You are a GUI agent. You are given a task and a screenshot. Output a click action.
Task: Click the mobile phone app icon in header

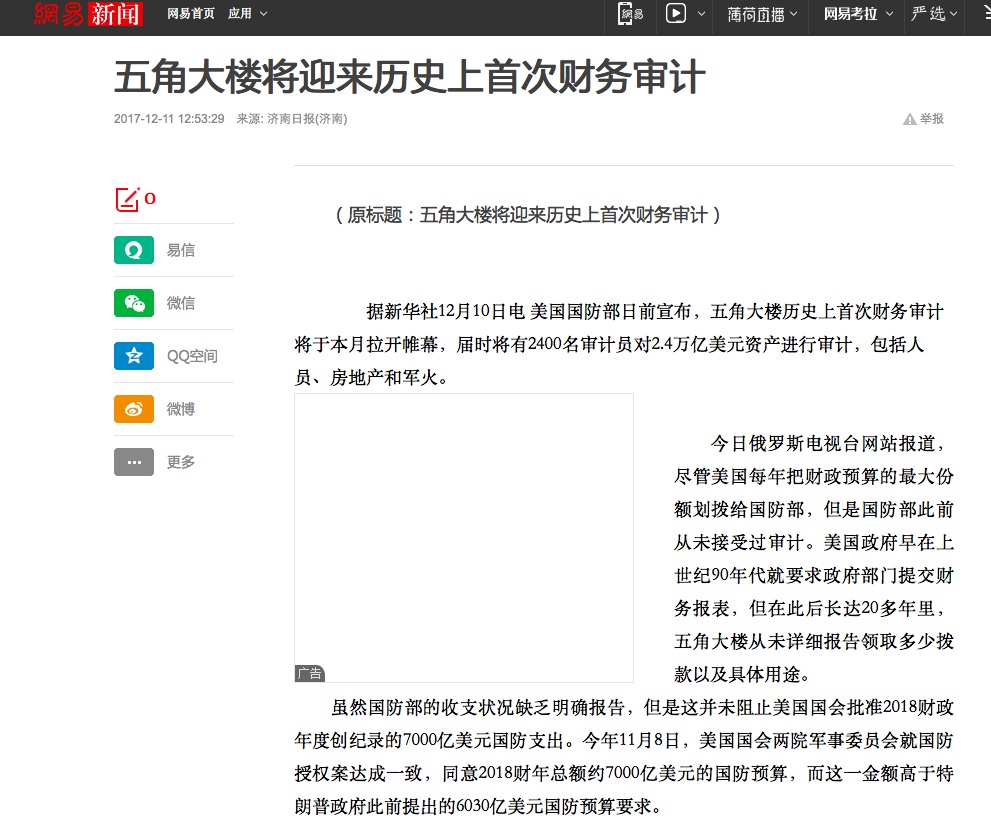[x=630, y=14]
